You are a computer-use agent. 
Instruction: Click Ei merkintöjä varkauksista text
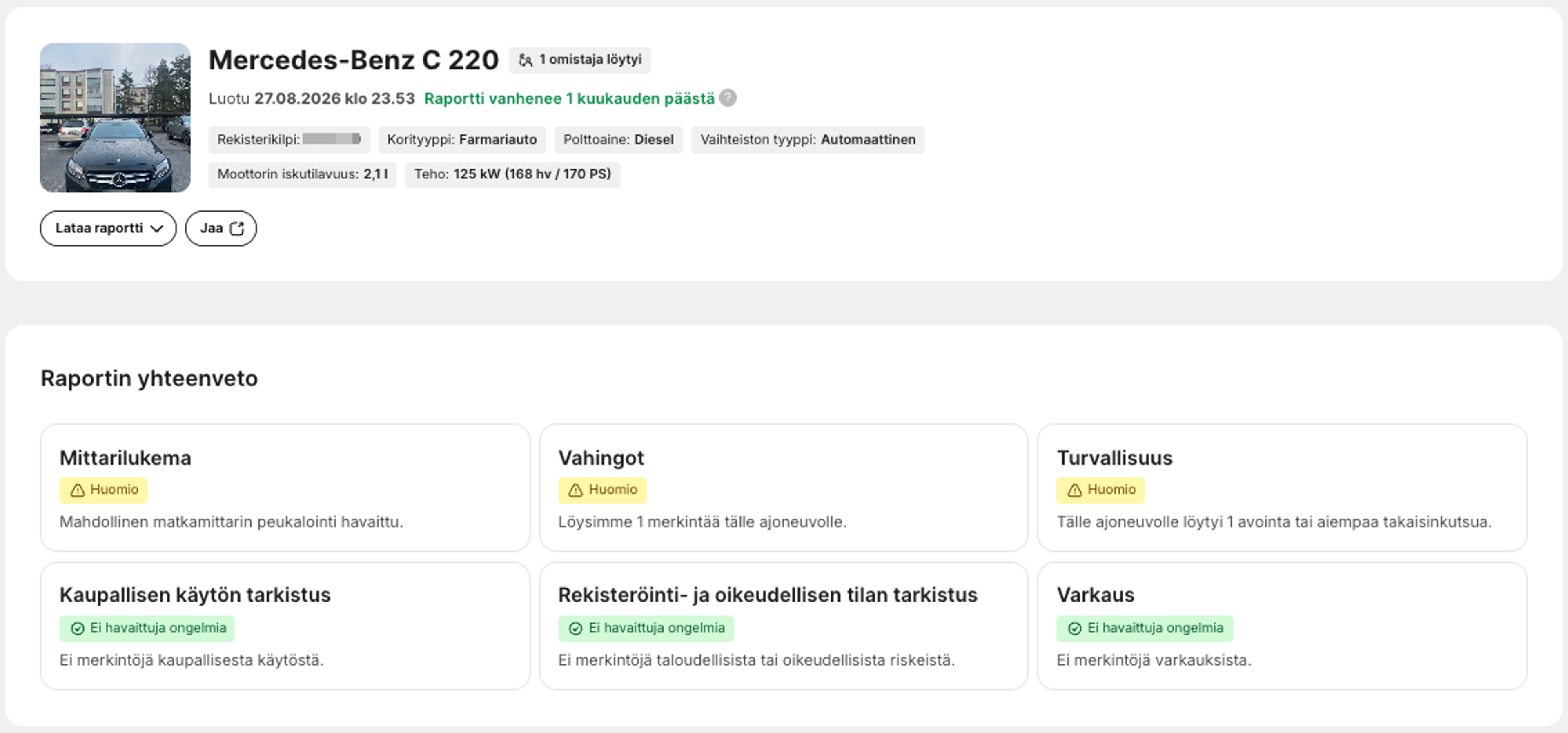tap(1154, 661)
